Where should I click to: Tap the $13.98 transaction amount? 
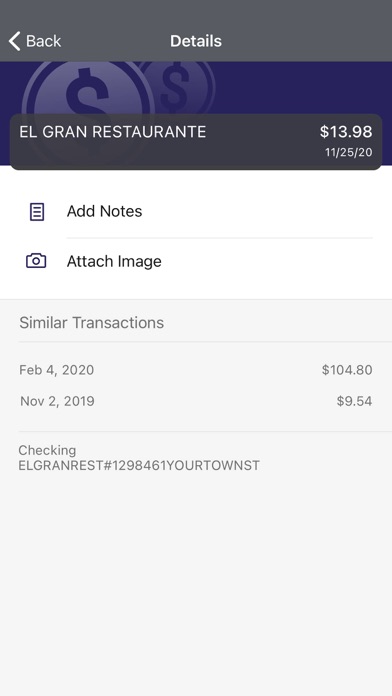click(346, 132)
